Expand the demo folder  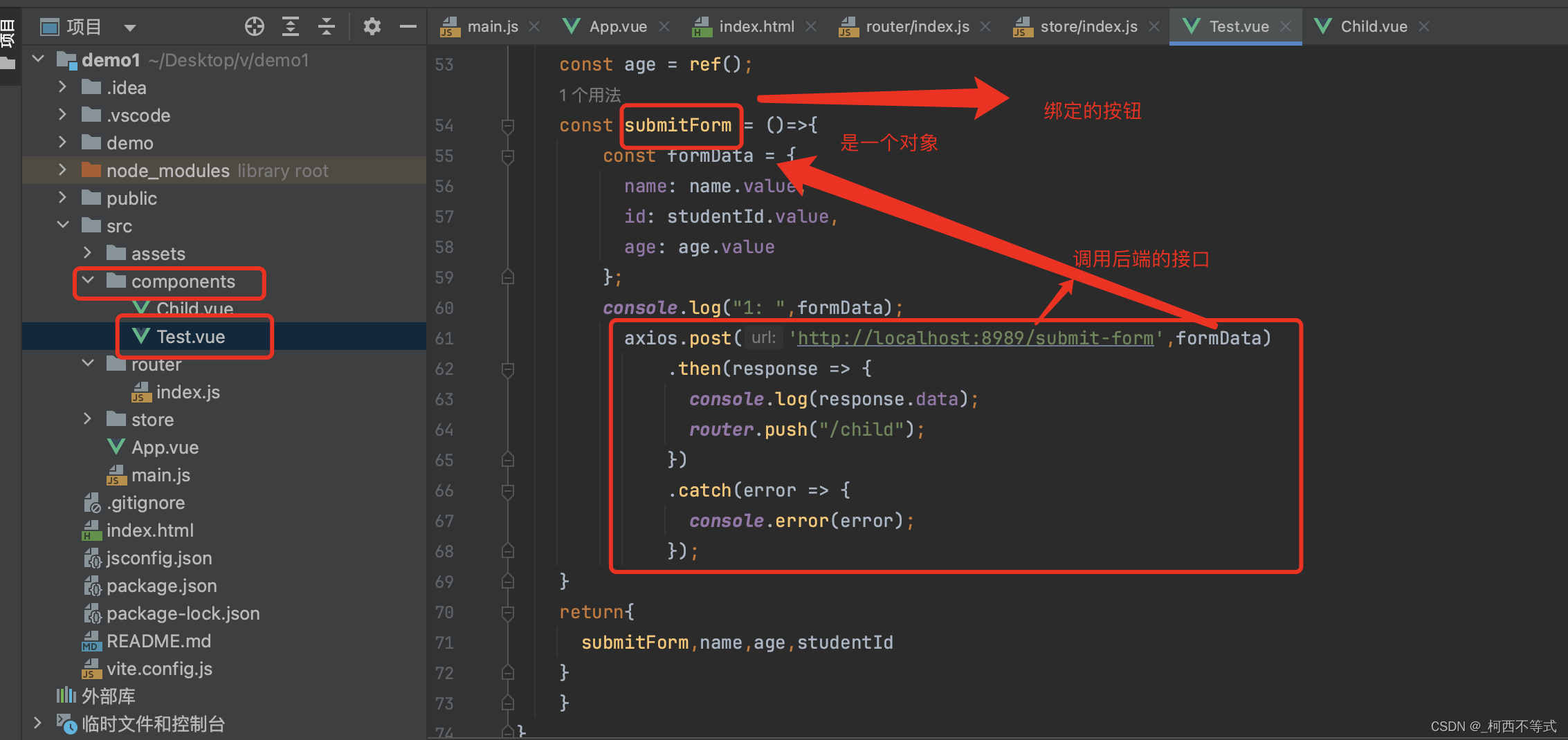point(63,142)
